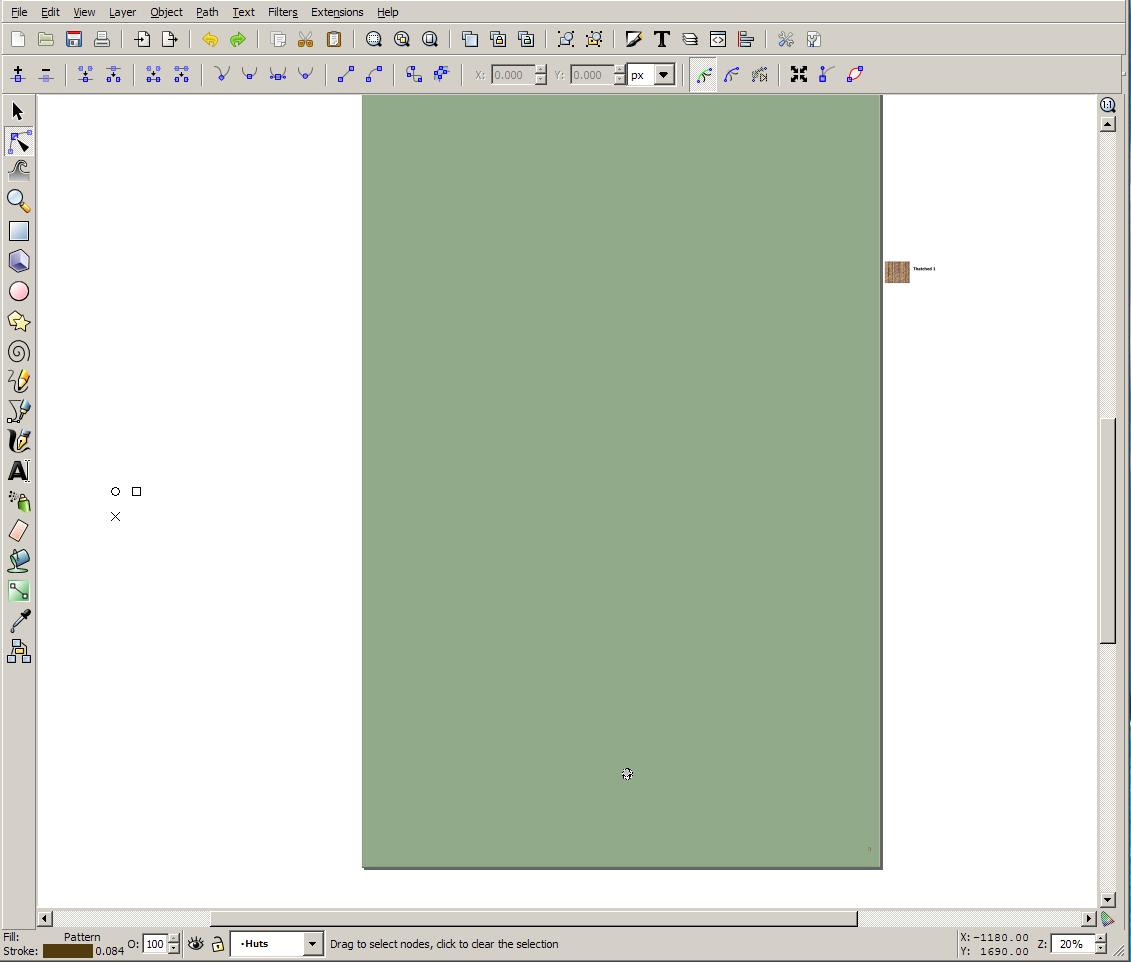
Task: Click the Thatched 1 texture thumbnail
Action: coord(897,272)
